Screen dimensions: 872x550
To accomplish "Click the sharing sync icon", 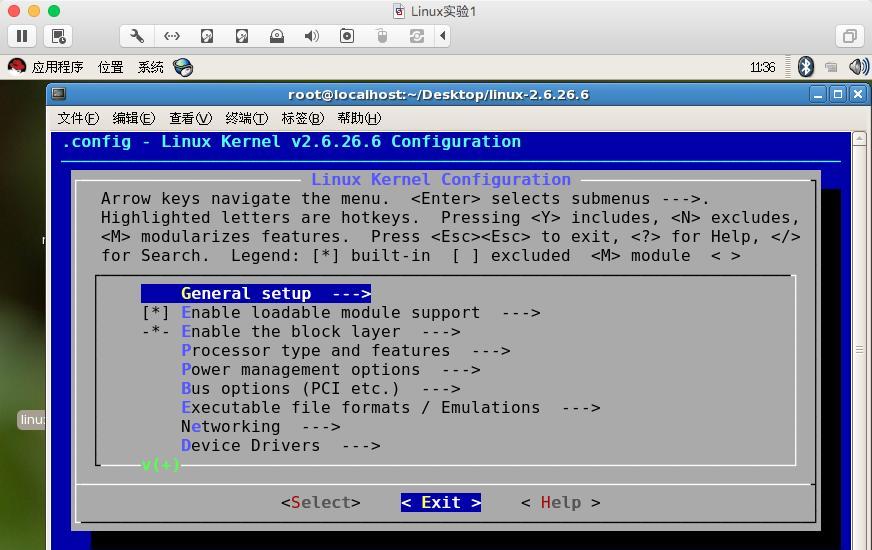I will tap(417, 36).
